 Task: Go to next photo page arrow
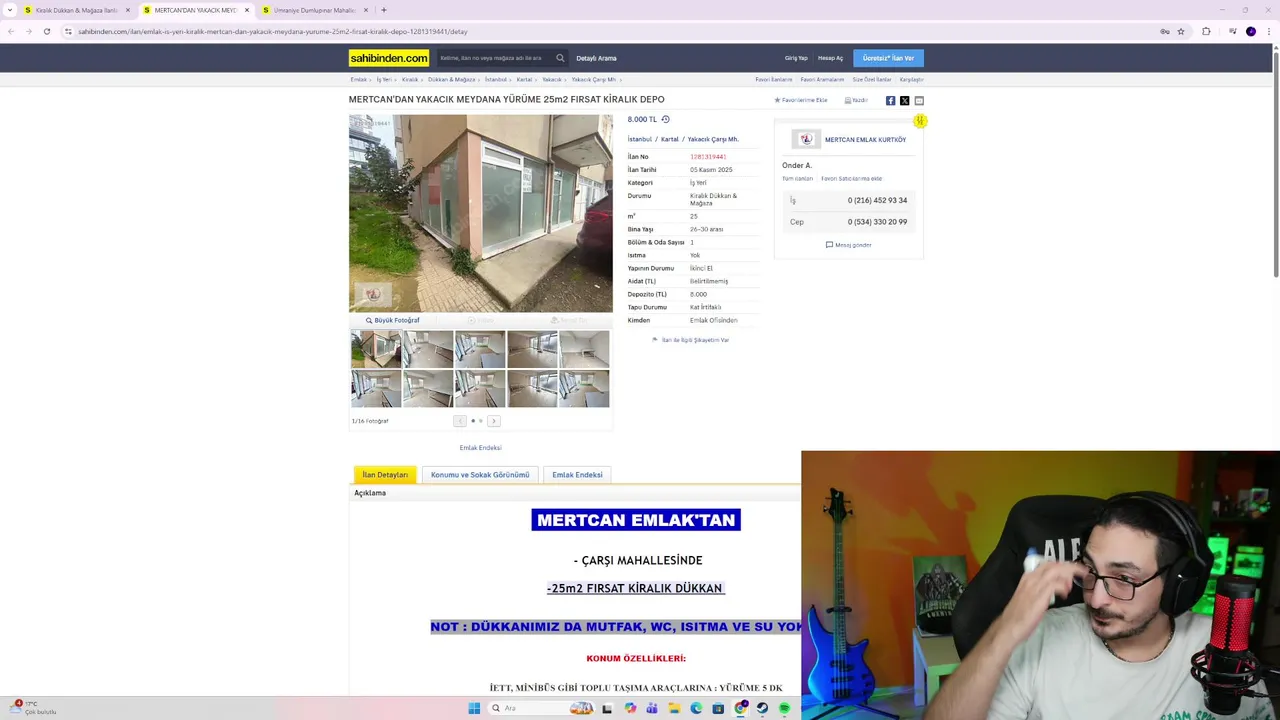click(x=493, y=421)
